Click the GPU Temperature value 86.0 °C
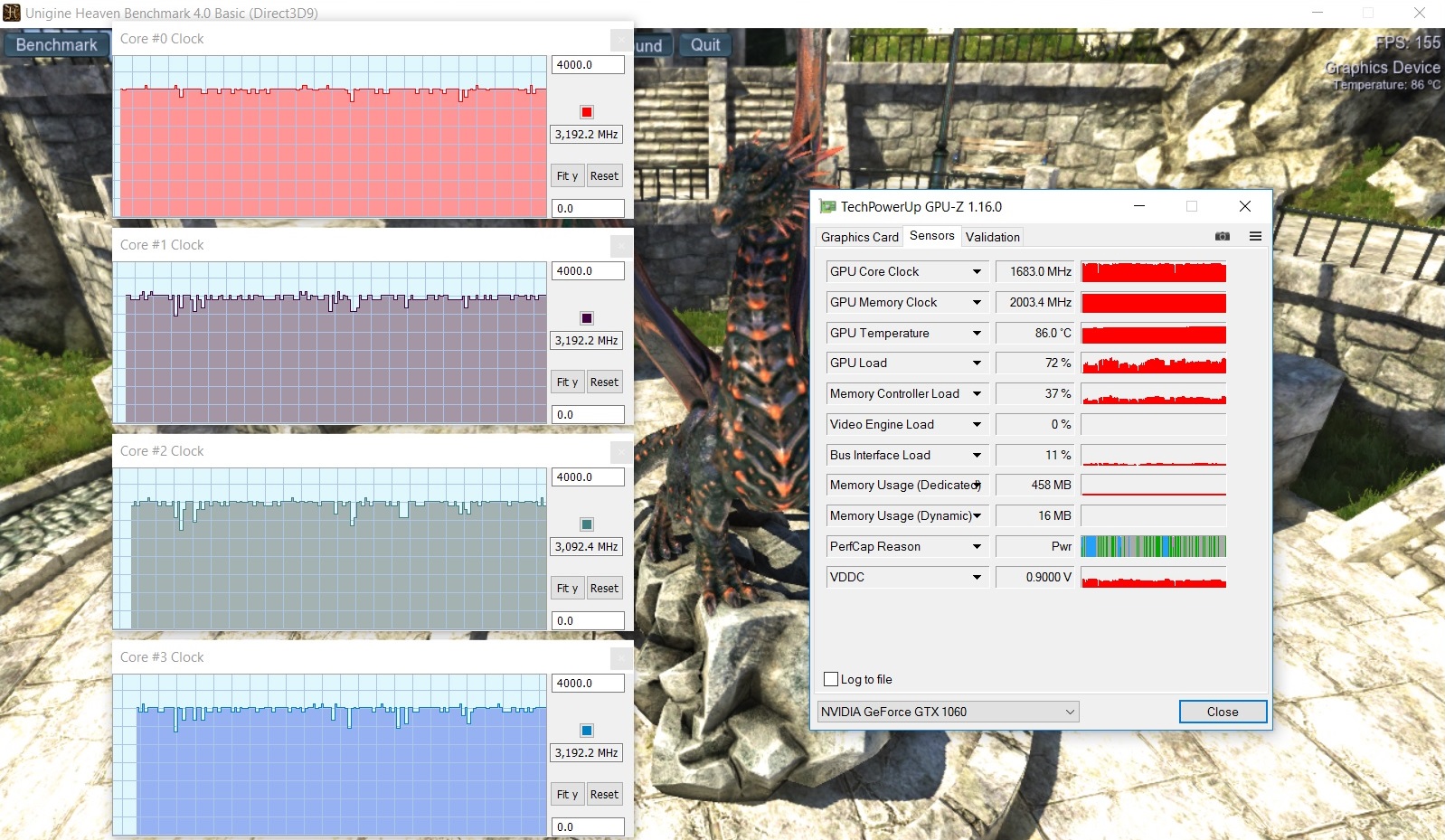Screen dimensions: 1445x840 1035,333
